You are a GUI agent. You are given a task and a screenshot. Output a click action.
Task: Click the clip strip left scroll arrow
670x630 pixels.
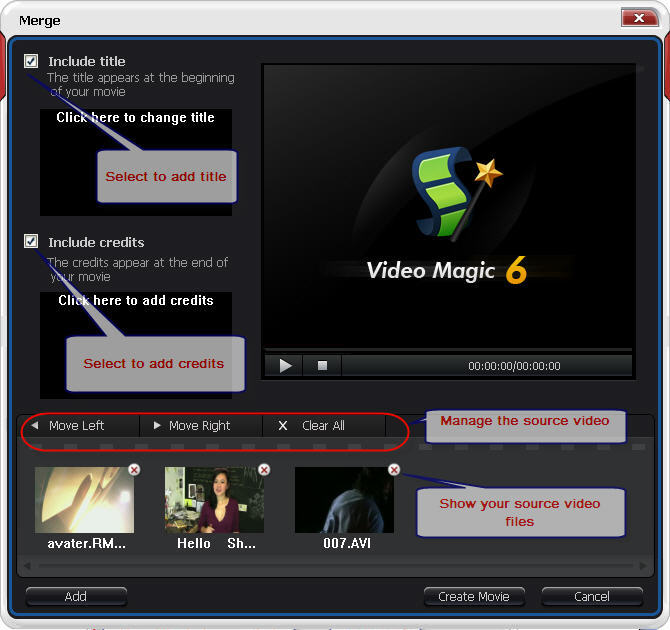click(27, 566)
